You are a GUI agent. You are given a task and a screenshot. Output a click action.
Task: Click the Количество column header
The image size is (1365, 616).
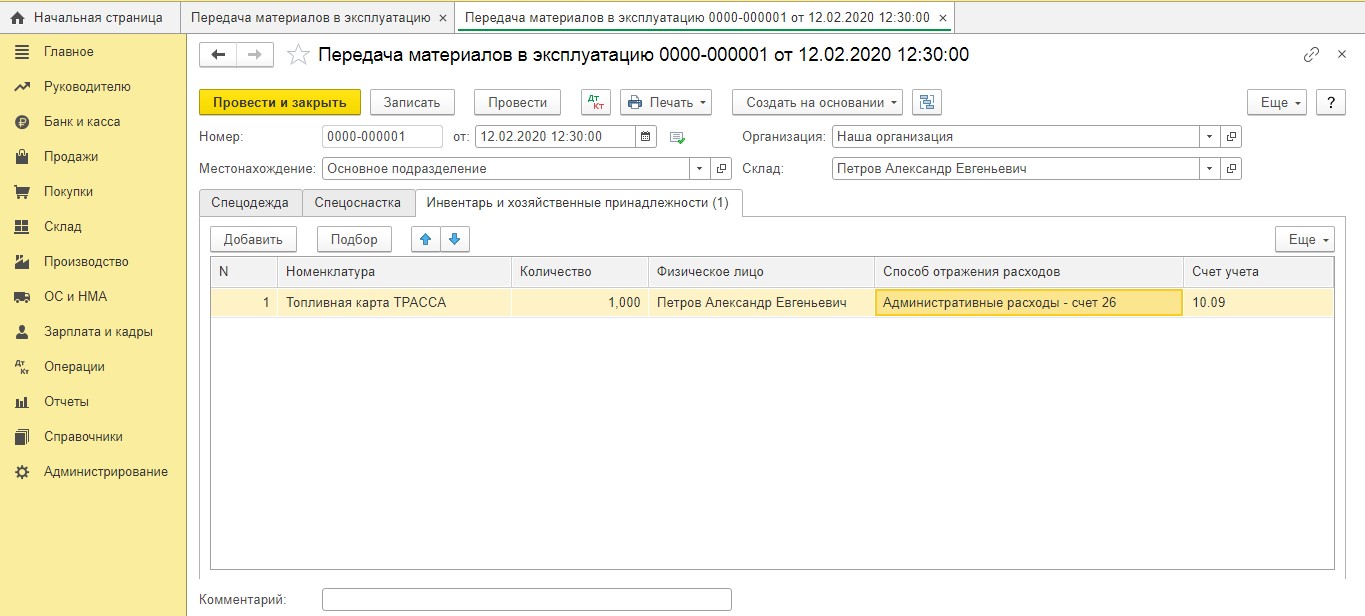(579, 272)
